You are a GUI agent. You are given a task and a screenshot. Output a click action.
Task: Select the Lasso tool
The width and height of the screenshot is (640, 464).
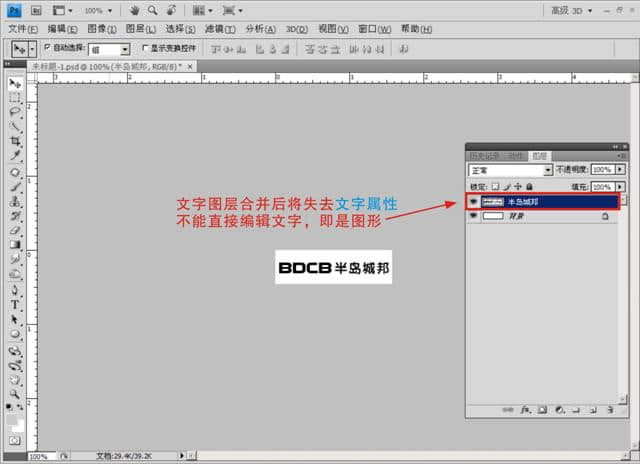tap(15, 113)
